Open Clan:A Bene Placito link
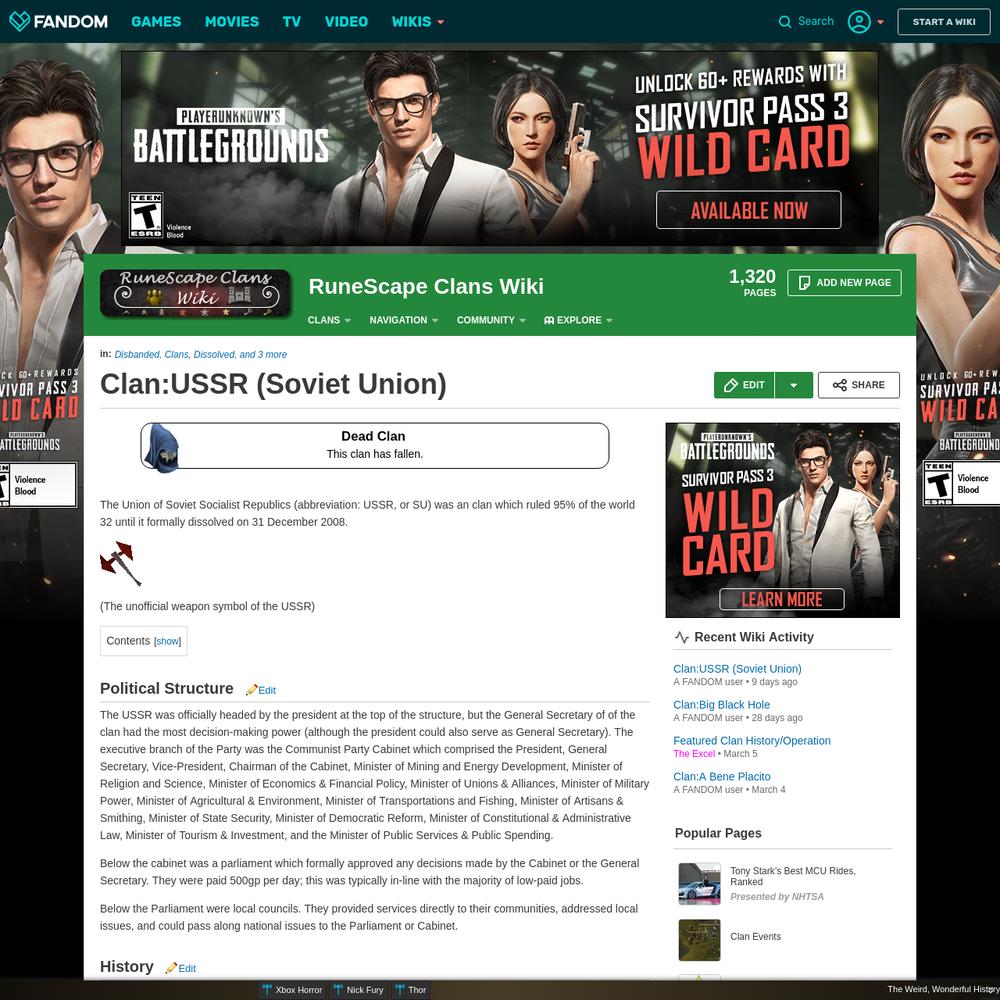 tap(722, 776)
